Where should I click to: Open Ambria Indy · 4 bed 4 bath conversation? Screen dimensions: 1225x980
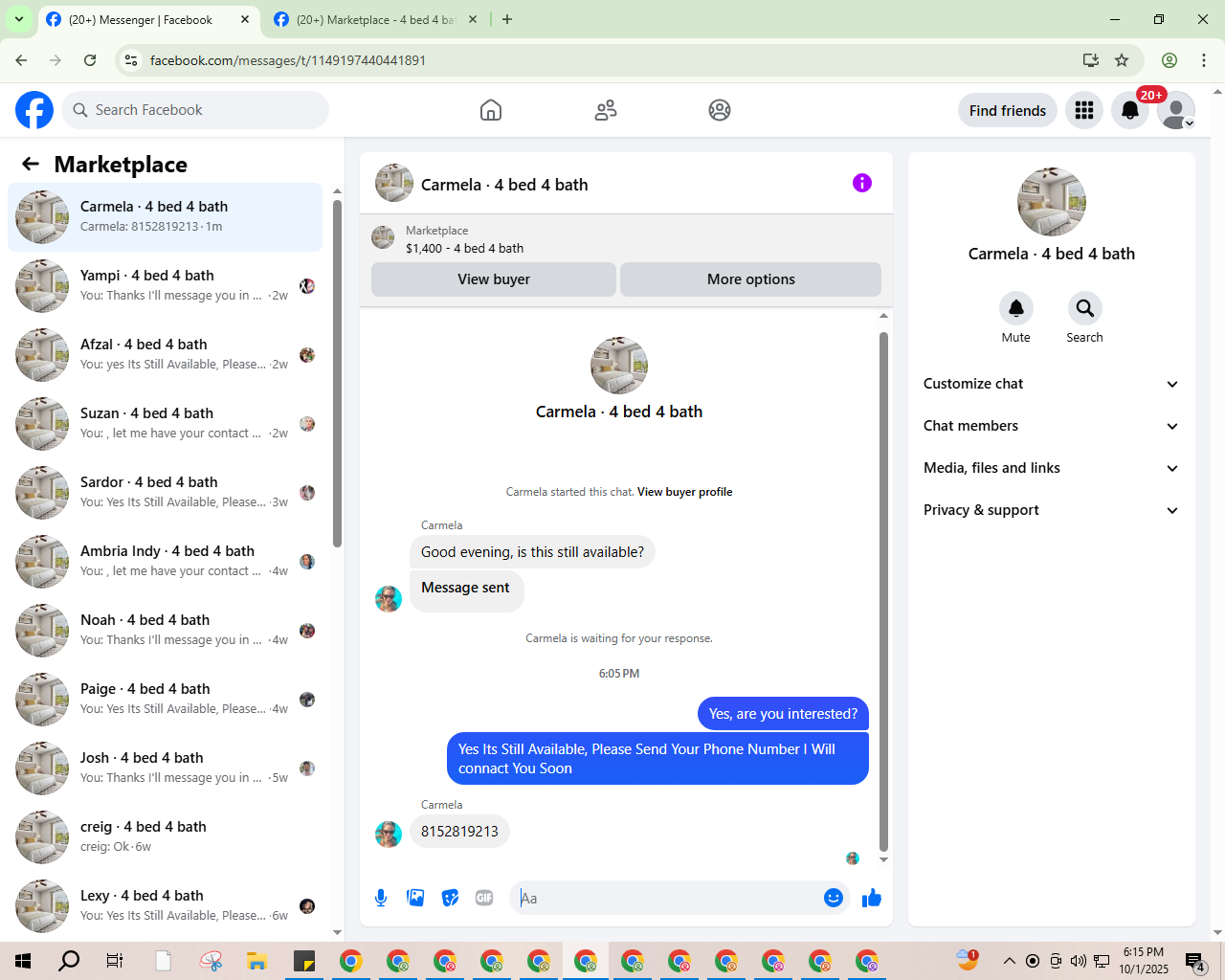[166, 562]
